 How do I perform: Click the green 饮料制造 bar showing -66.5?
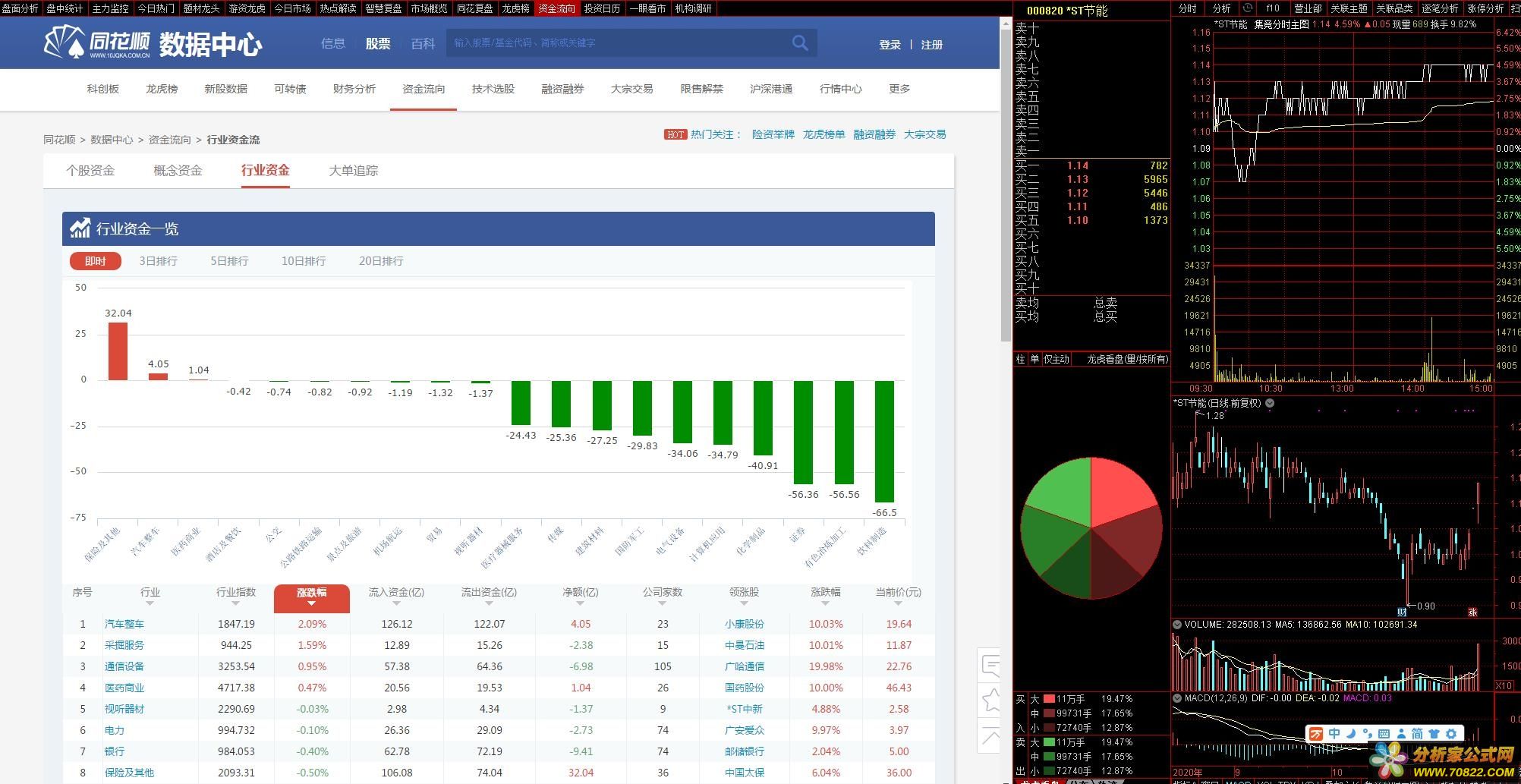point(885,441)
